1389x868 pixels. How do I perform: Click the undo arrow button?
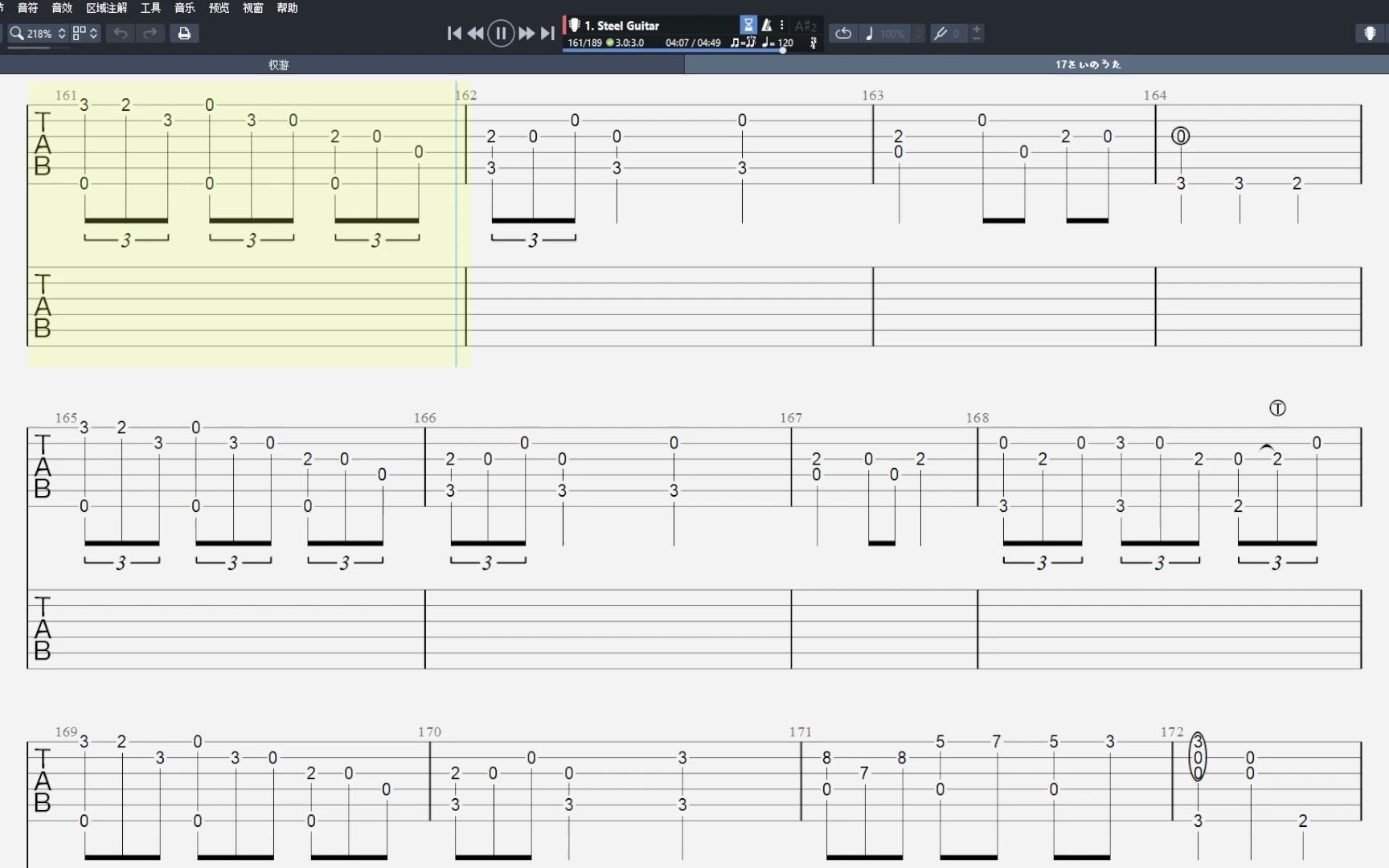click(x=121, y=33)
